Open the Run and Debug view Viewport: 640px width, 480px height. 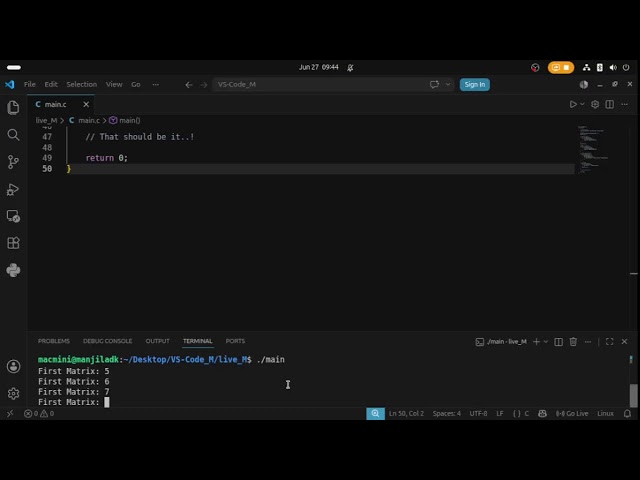(x=13, y=189)
